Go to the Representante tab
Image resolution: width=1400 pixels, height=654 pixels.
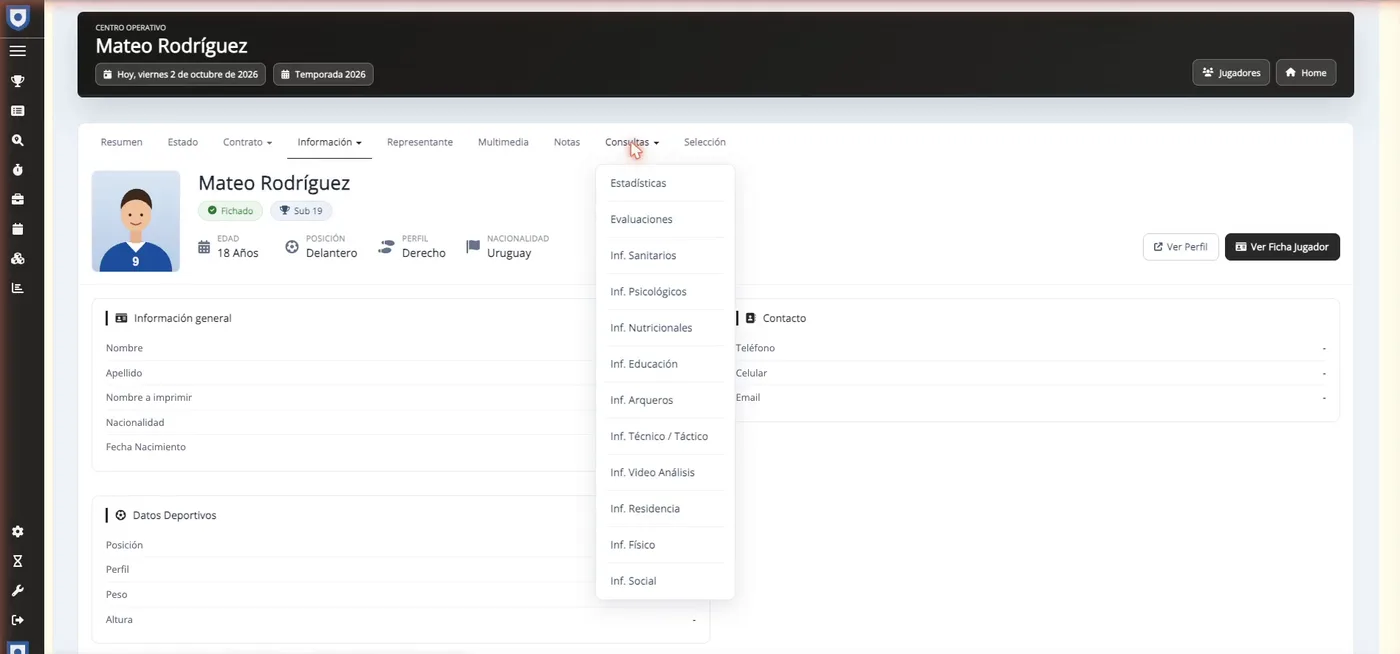point(420,142)
